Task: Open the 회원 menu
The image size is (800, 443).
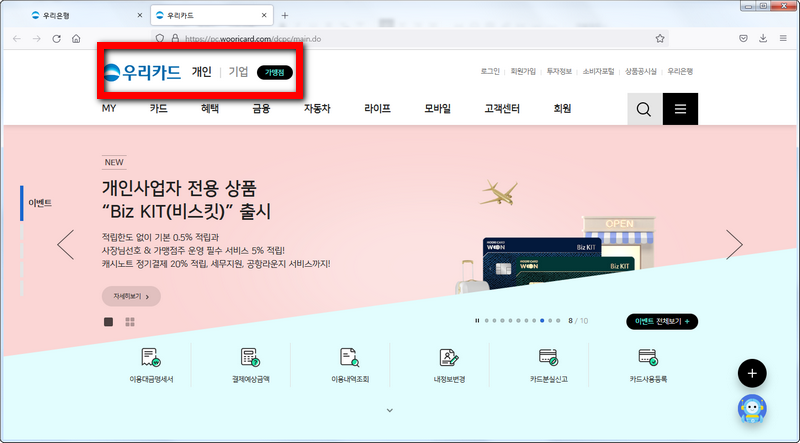Action: (562, 109)
